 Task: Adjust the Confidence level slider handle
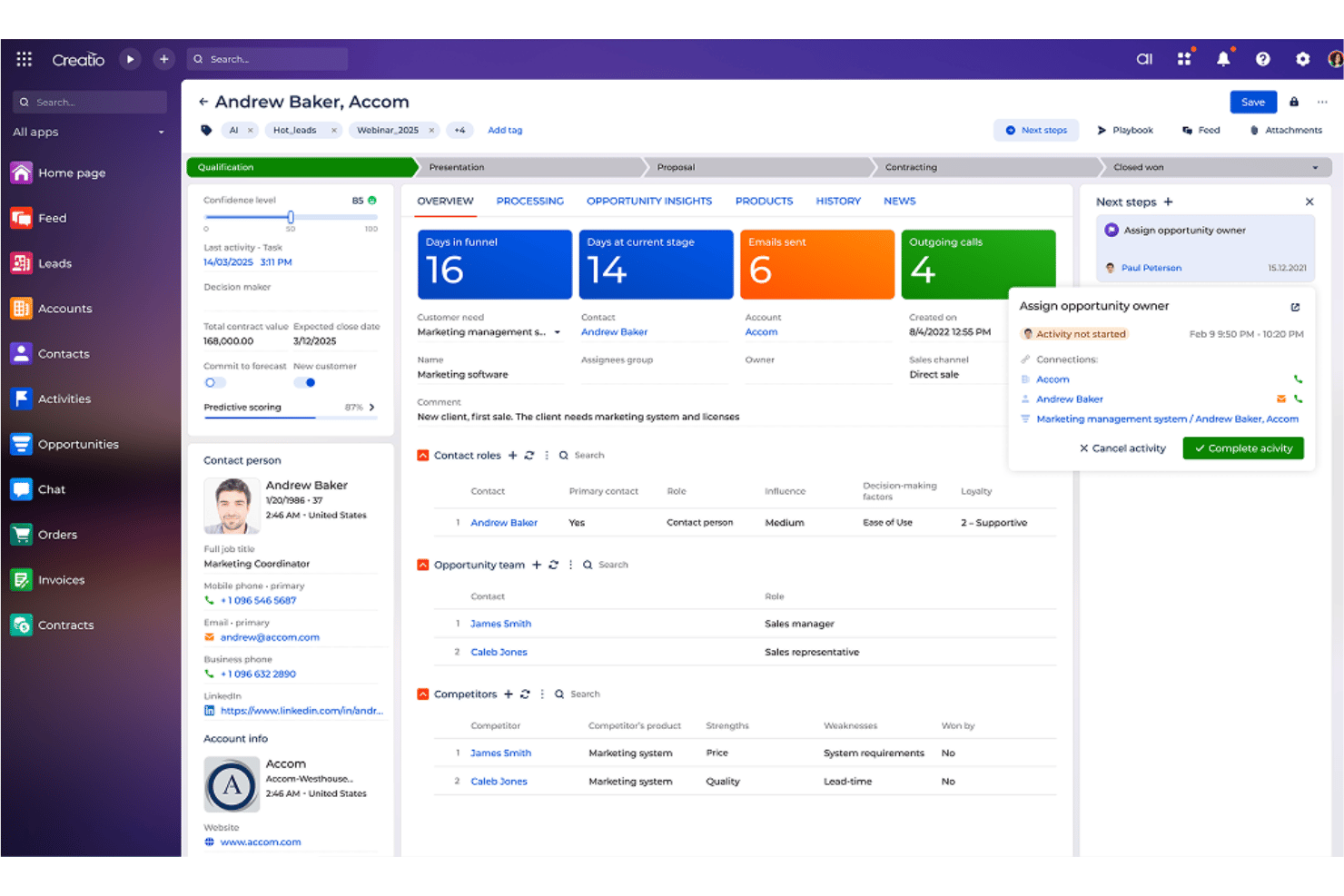[x=291, y=217]
